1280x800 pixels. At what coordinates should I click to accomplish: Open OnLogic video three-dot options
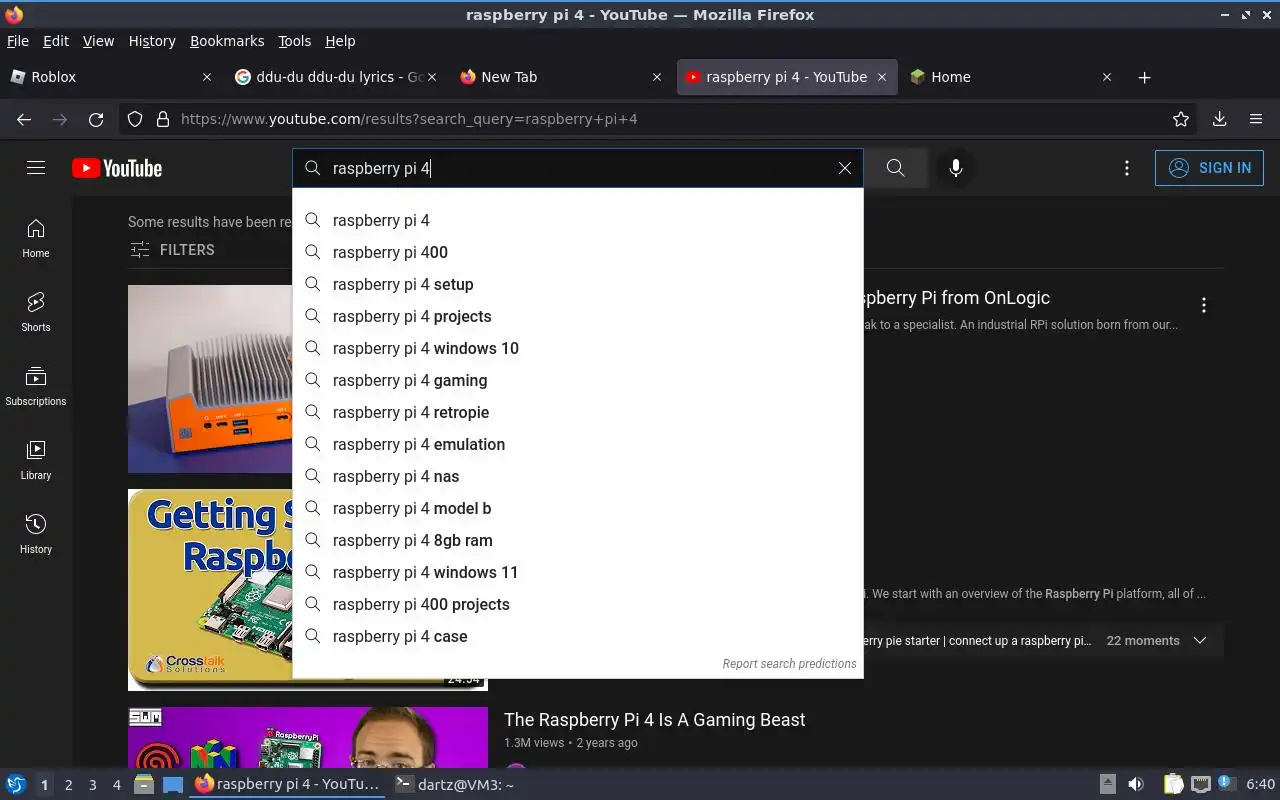1204,305
